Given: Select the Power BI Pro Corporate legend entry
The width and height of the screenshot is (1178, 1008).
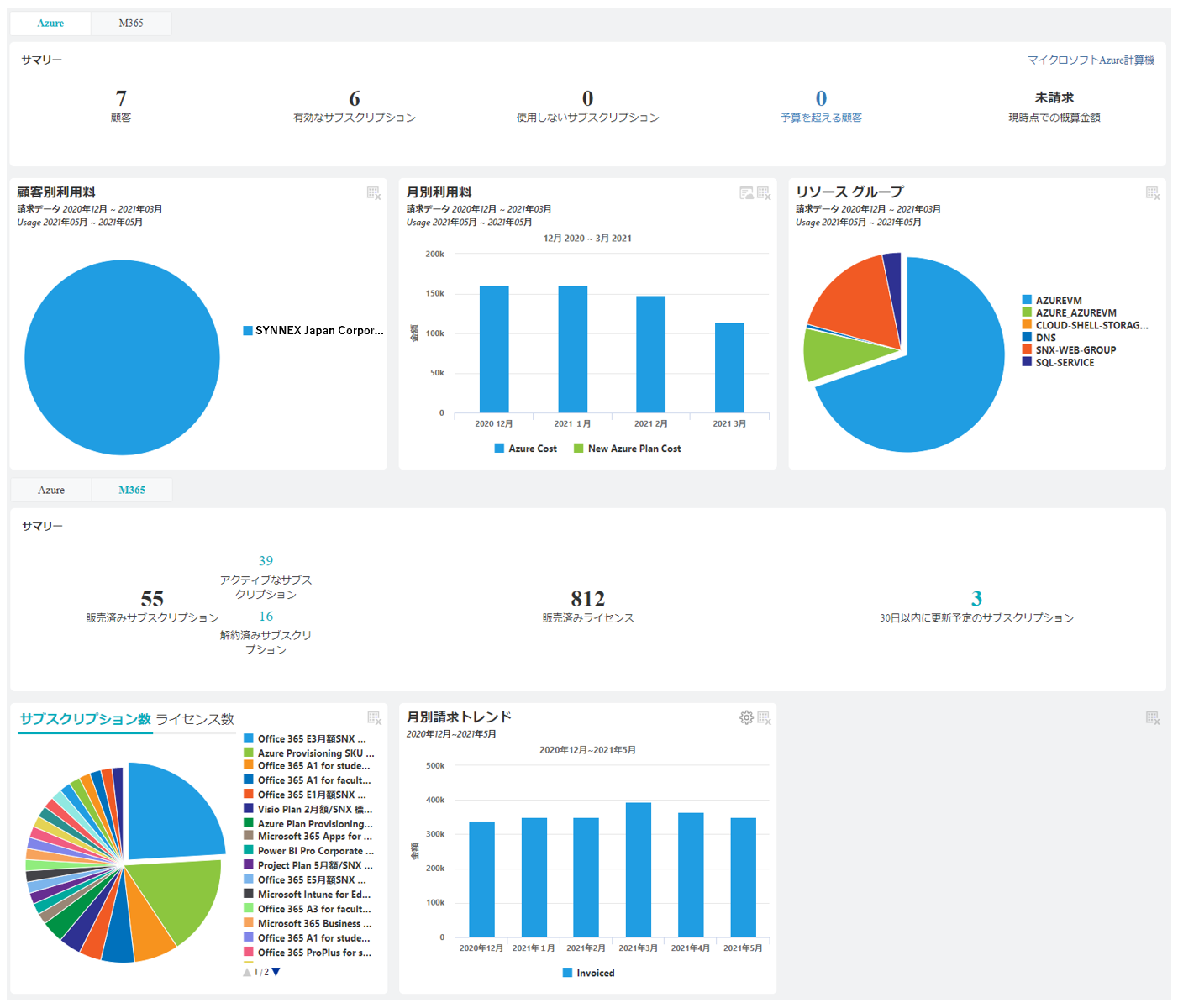Looking at the screenshot, I should coord(309,851).
